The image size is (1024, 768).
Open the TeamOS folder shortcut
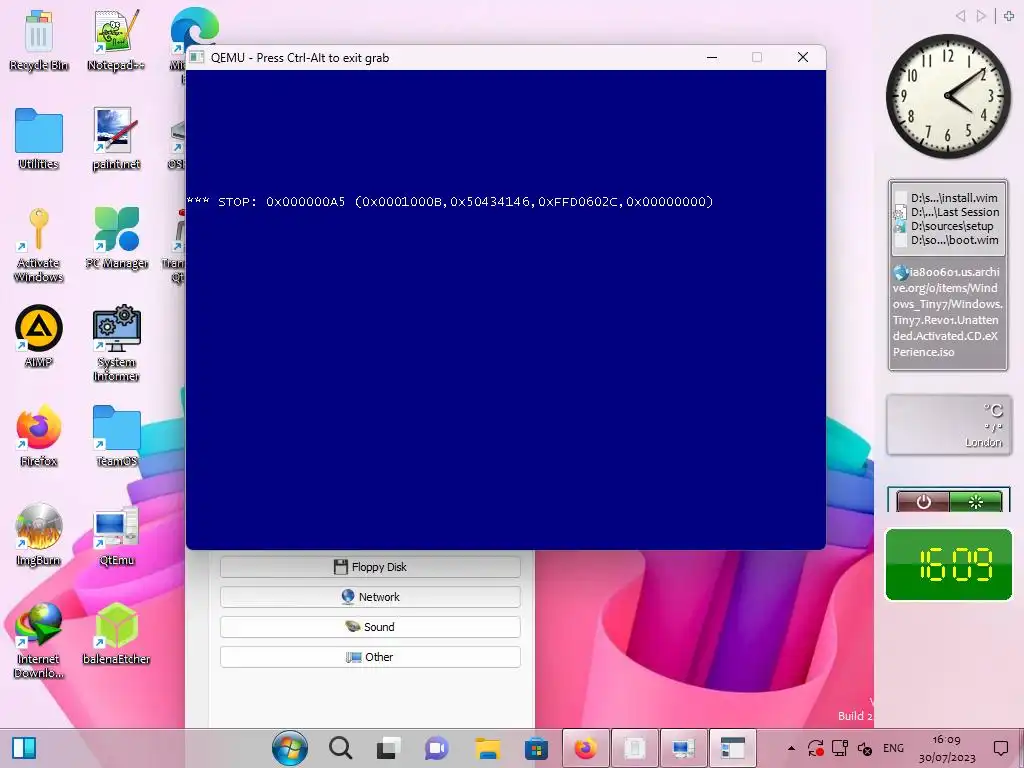coord(116,436)
